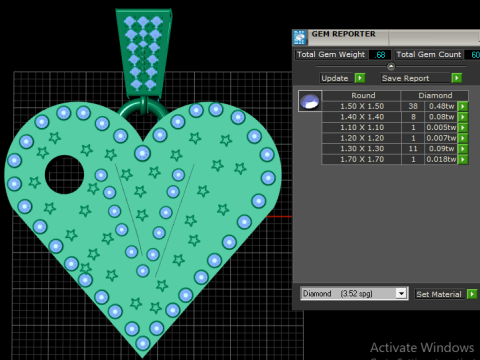This screenshot has height=360, width=480.
Task: Click the 0.09tw weight cell
Action: [x=441, y=149]
